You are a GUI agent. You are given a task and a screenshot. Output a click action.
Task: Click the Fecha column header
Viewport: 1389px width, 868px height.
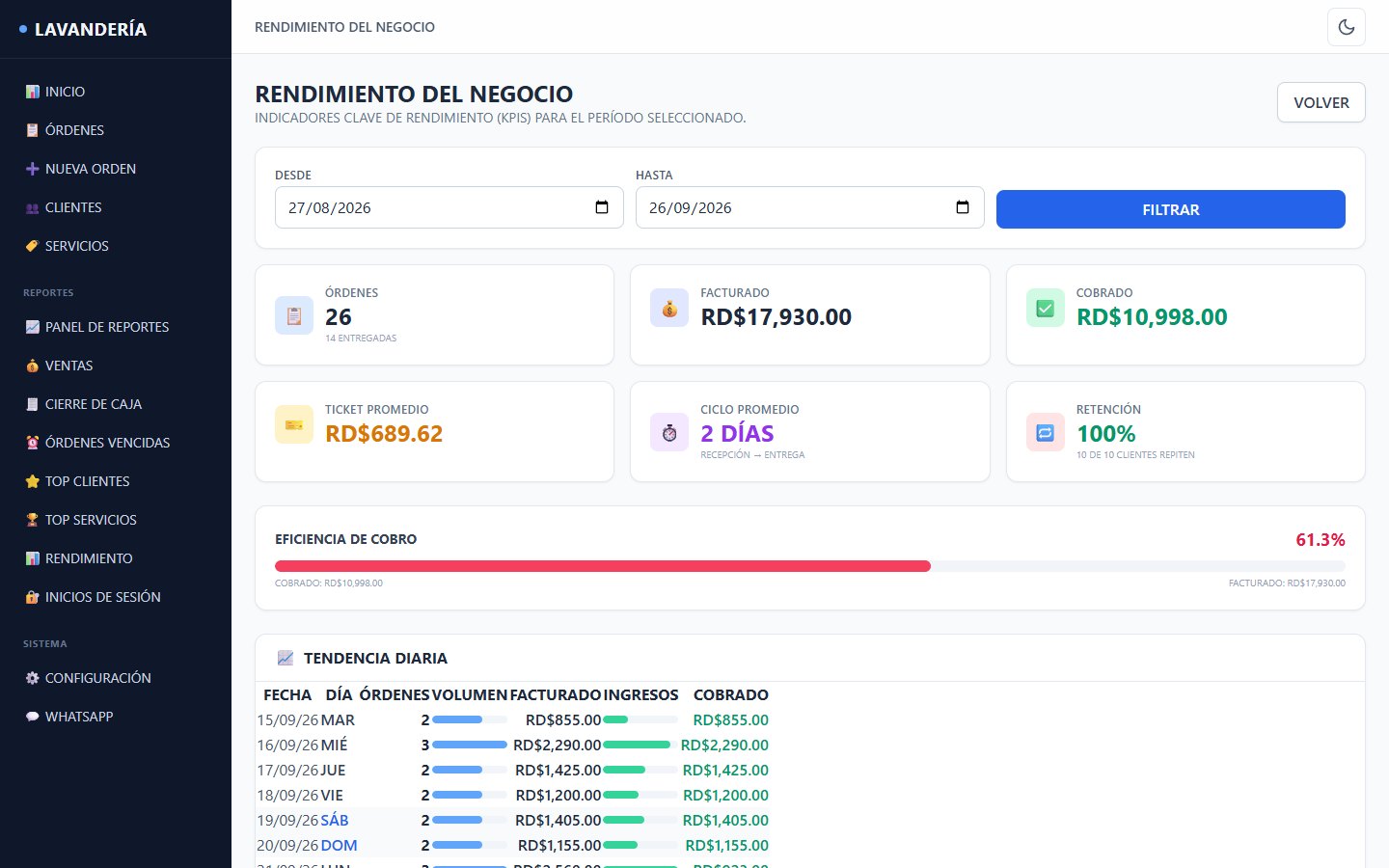tap(287, 694)
